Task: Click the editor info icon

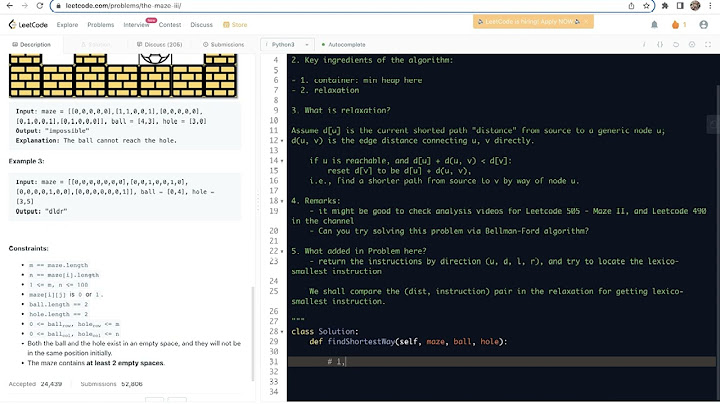Action: [644, 45]
